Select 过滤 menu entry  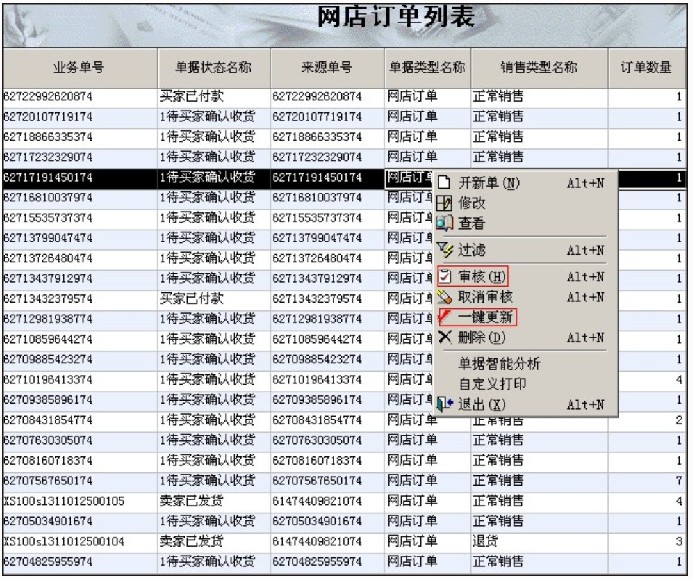tap(525, 250)
